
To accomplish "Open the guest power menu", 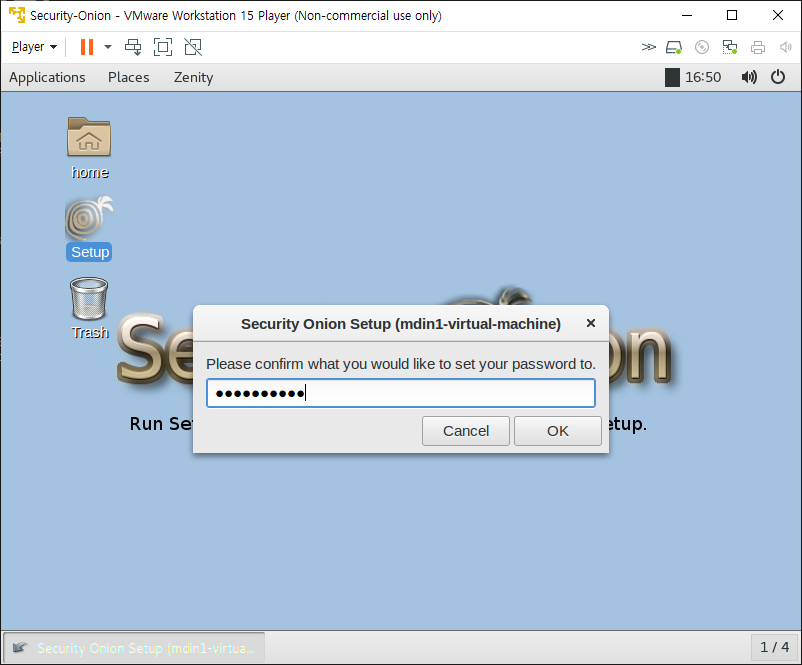I will [777, 77].
